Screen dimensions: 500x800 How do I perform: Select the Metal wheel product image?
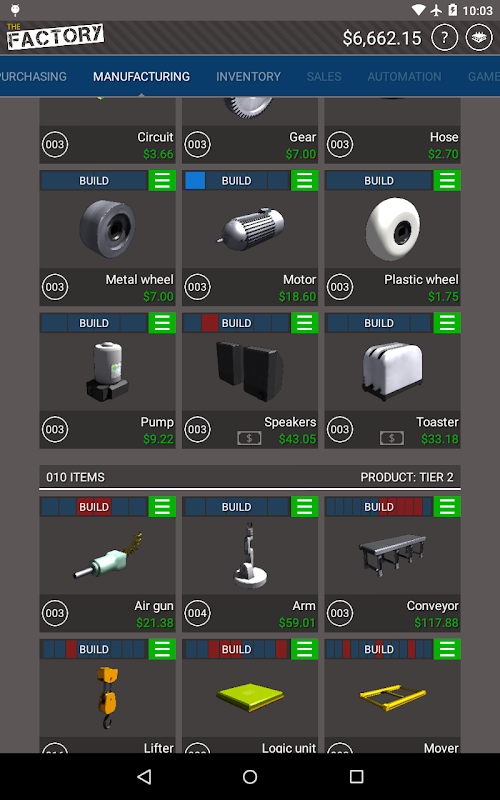pos(108,229)
